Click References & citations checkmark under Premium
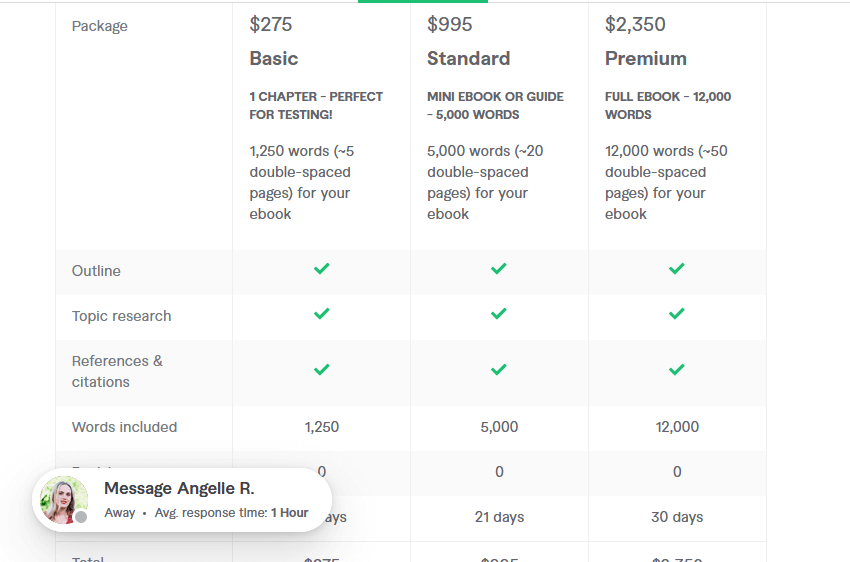Image resolution: width=850 pixels, height=562 pixels. 677,370
